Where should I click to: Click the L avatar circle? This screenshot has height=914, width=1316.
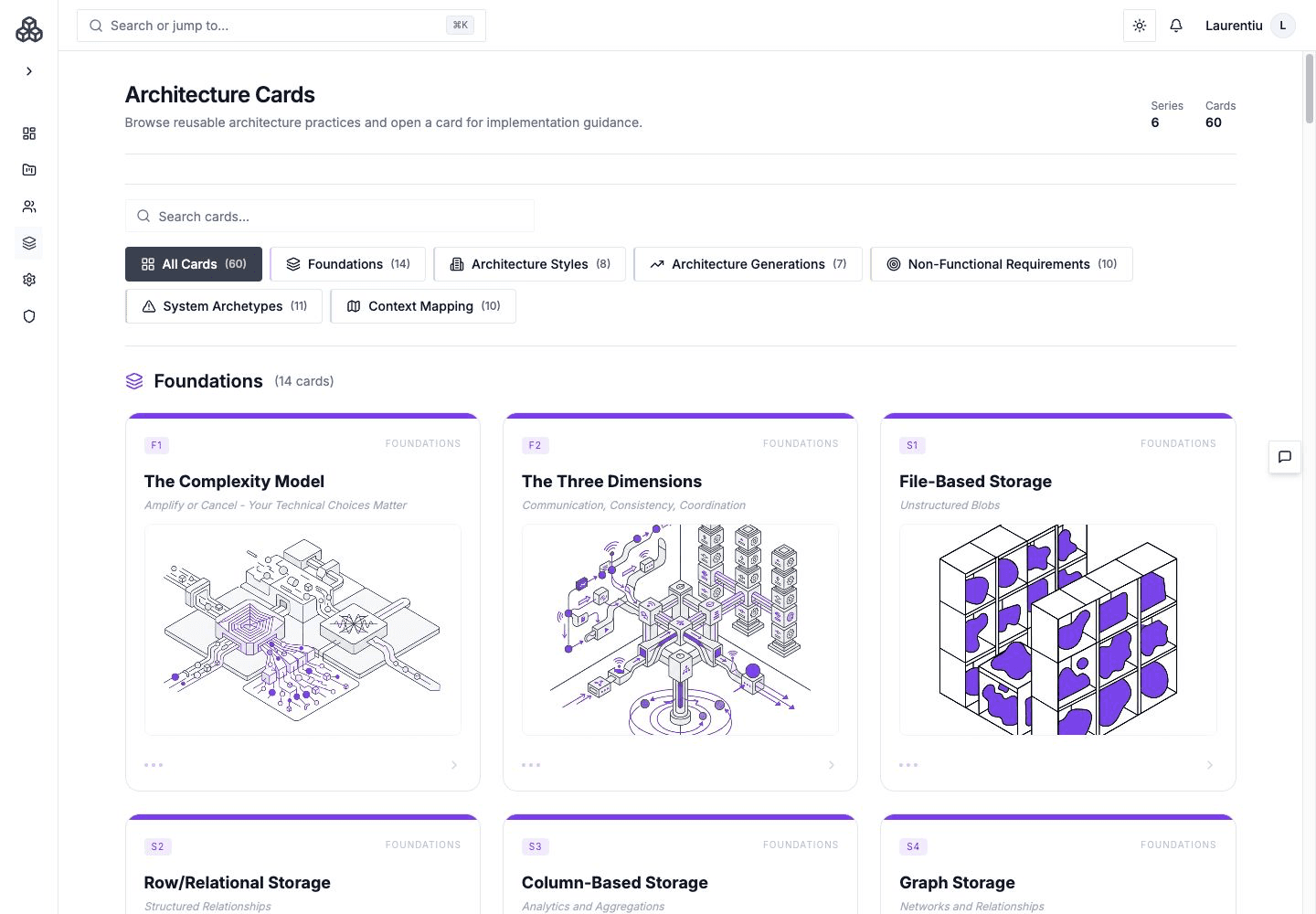click(x=1283, y=26)
